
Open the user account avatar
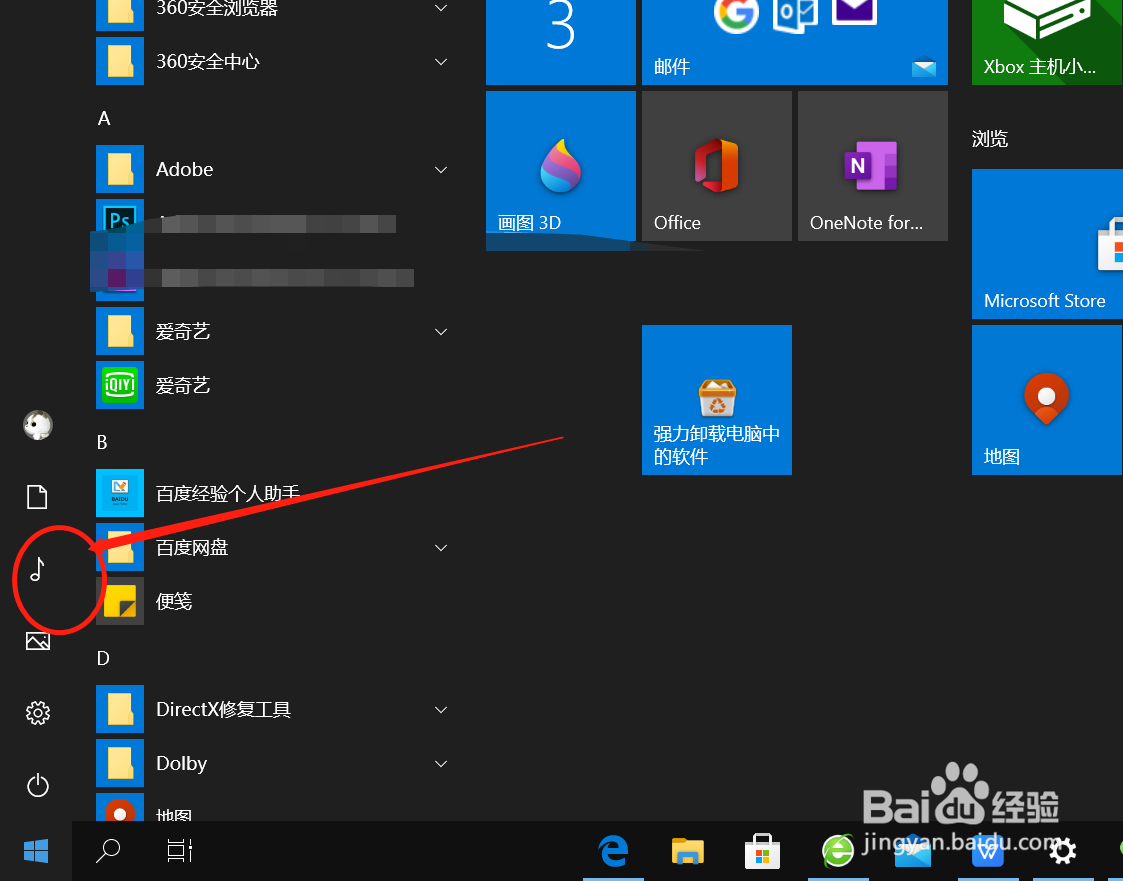pos(37,425)
